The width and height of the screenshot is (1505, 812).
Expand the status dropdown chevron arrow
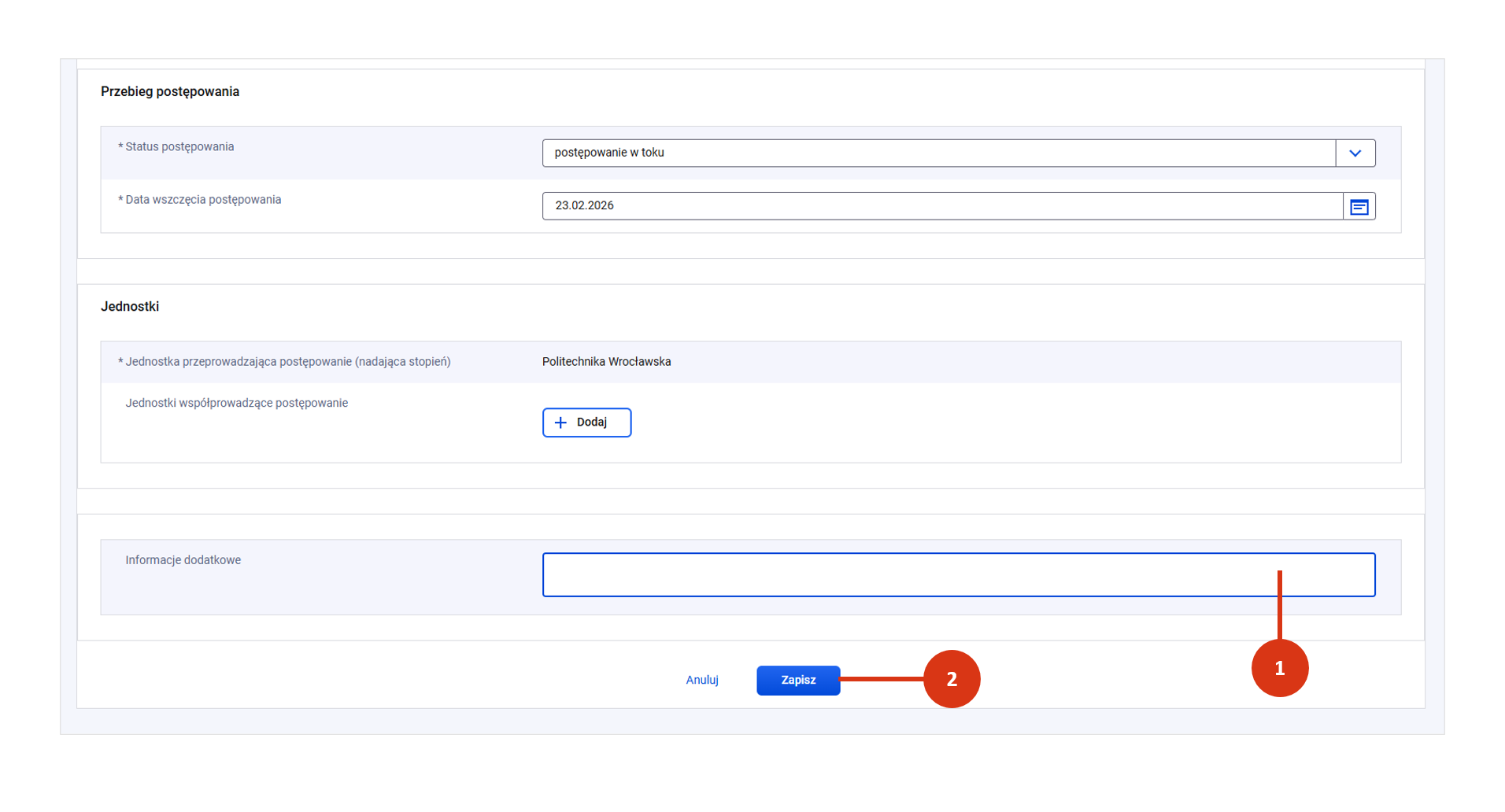click(x=1355, y=153)
